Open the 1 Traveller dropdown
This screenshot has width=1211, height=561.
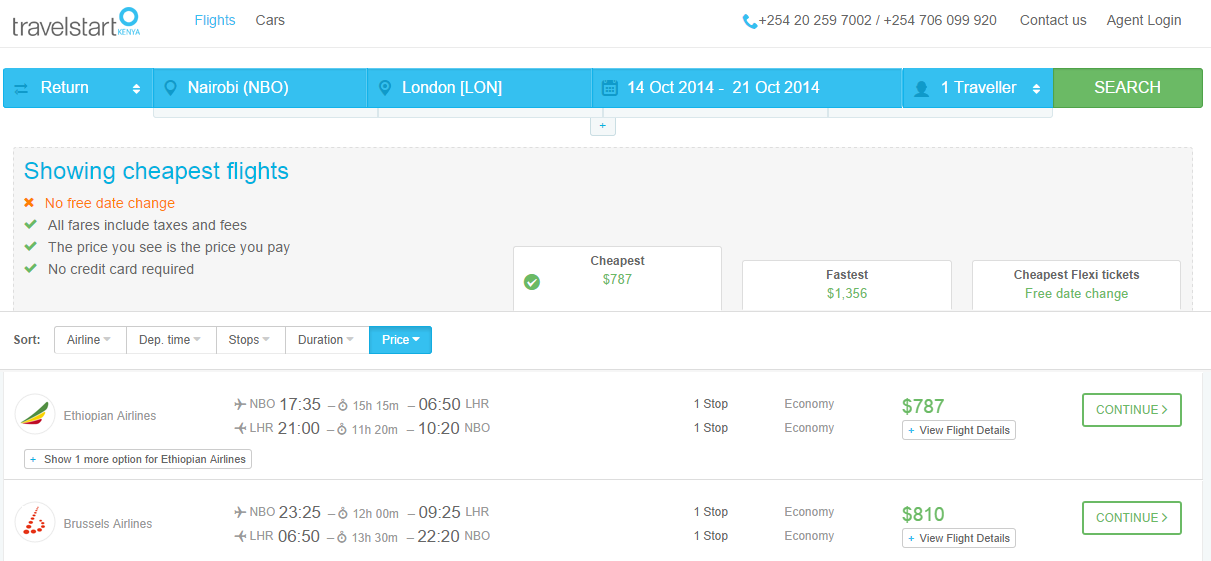(978, 88)
